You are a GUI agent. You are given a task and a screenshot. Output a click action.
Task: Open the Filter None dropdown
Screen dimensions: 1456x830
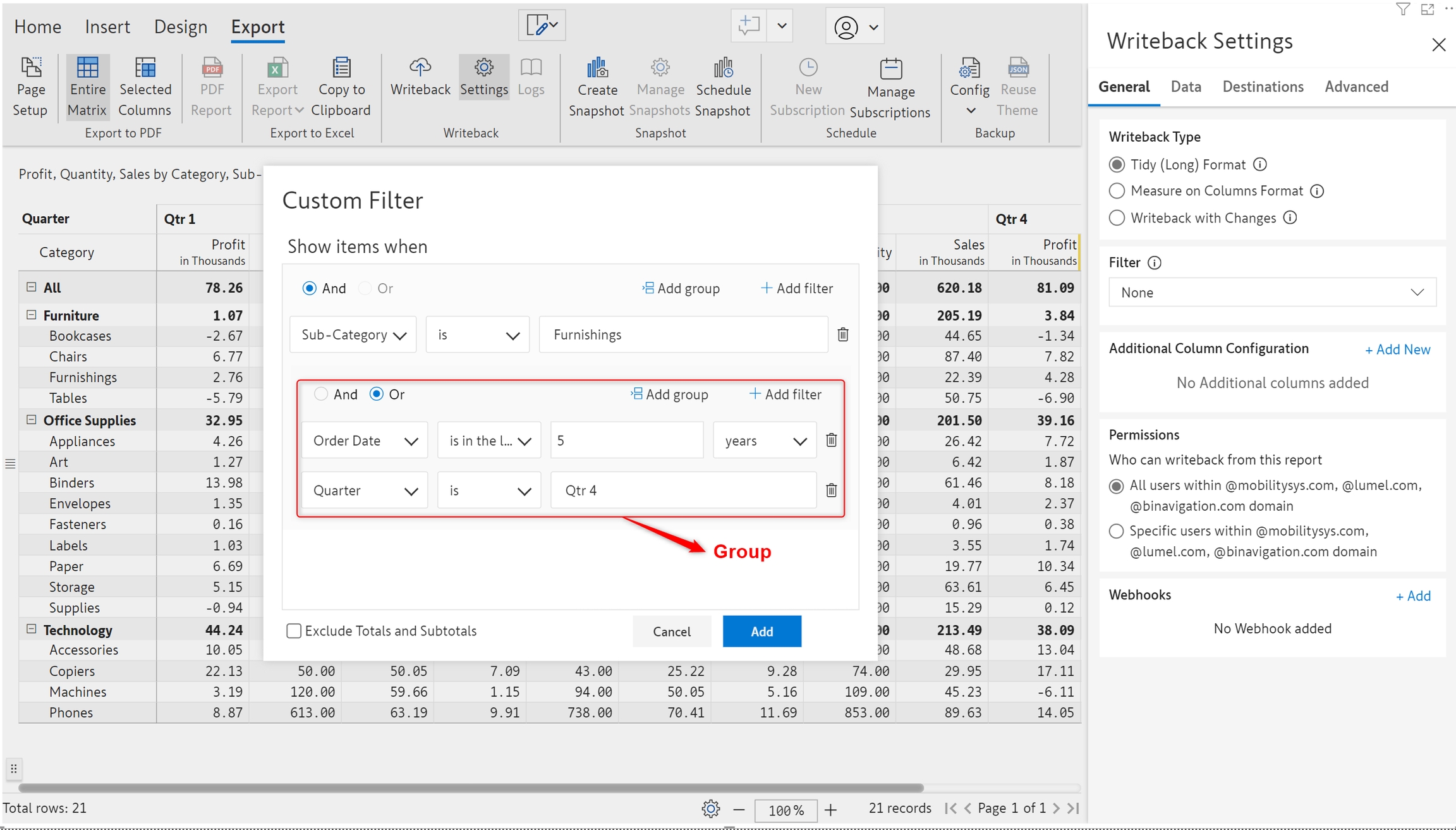[1271, 293]
